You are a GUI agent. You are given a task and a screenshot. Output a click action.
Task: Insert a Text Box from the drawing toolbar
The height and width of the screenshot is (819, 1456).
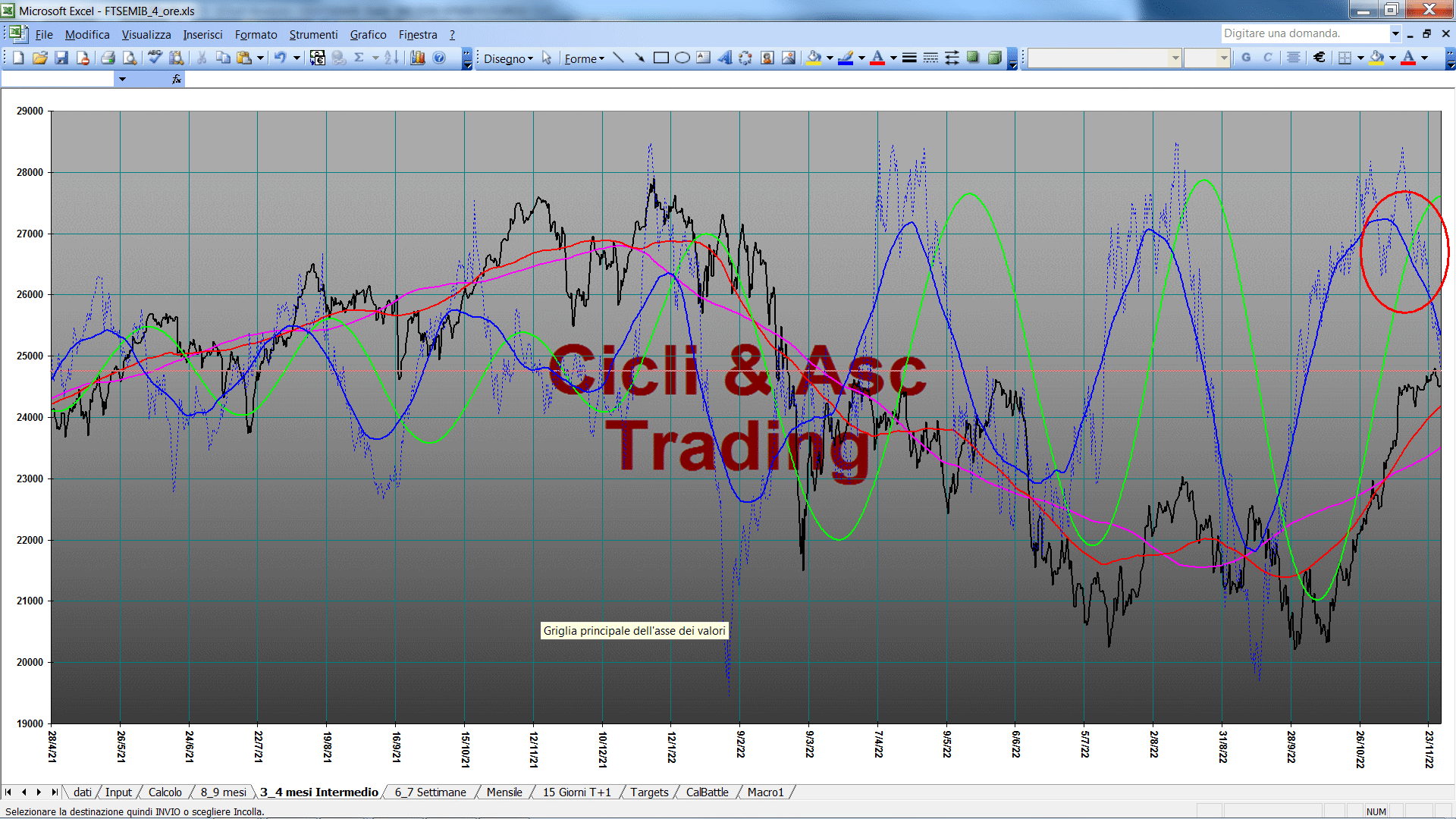(x=704, y=58)
